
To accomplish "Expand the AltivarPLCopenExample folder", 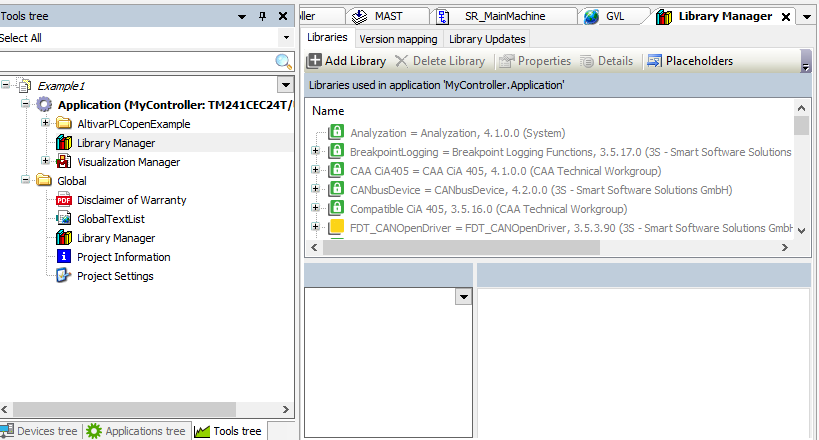I will pos(46,124).
